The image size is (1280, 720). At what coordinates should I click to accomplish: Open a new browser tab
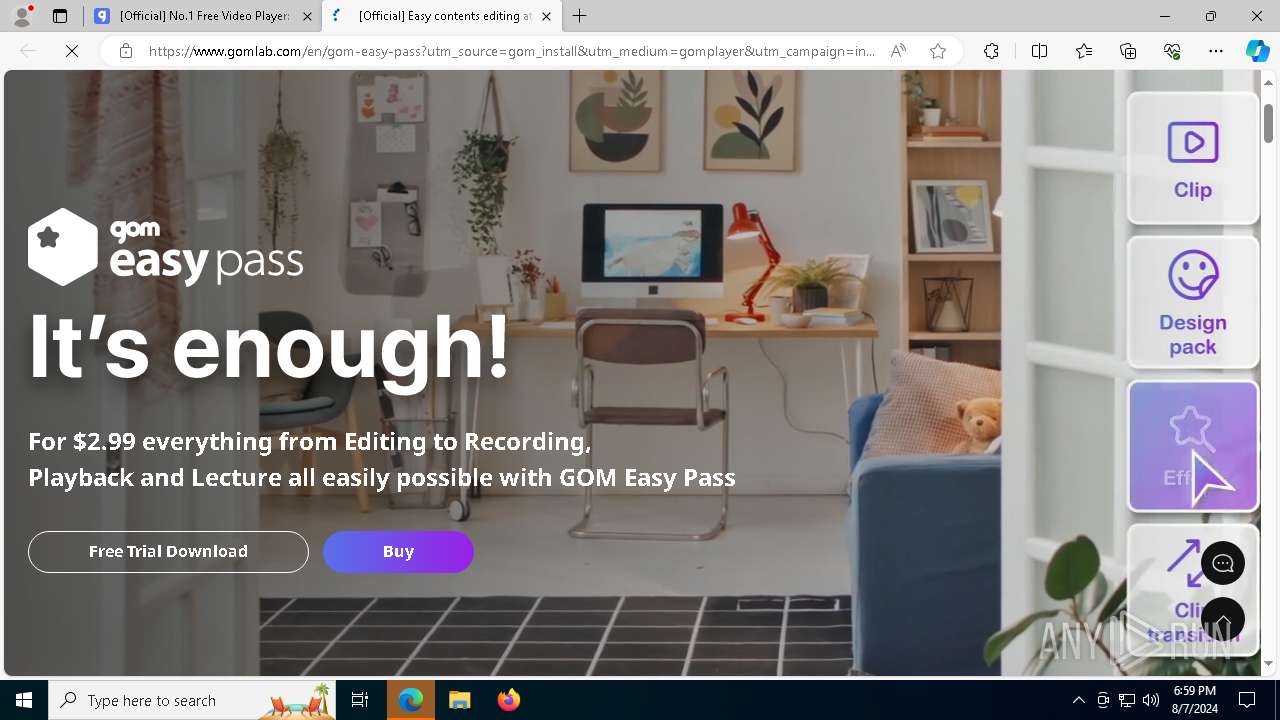[580, 16]
